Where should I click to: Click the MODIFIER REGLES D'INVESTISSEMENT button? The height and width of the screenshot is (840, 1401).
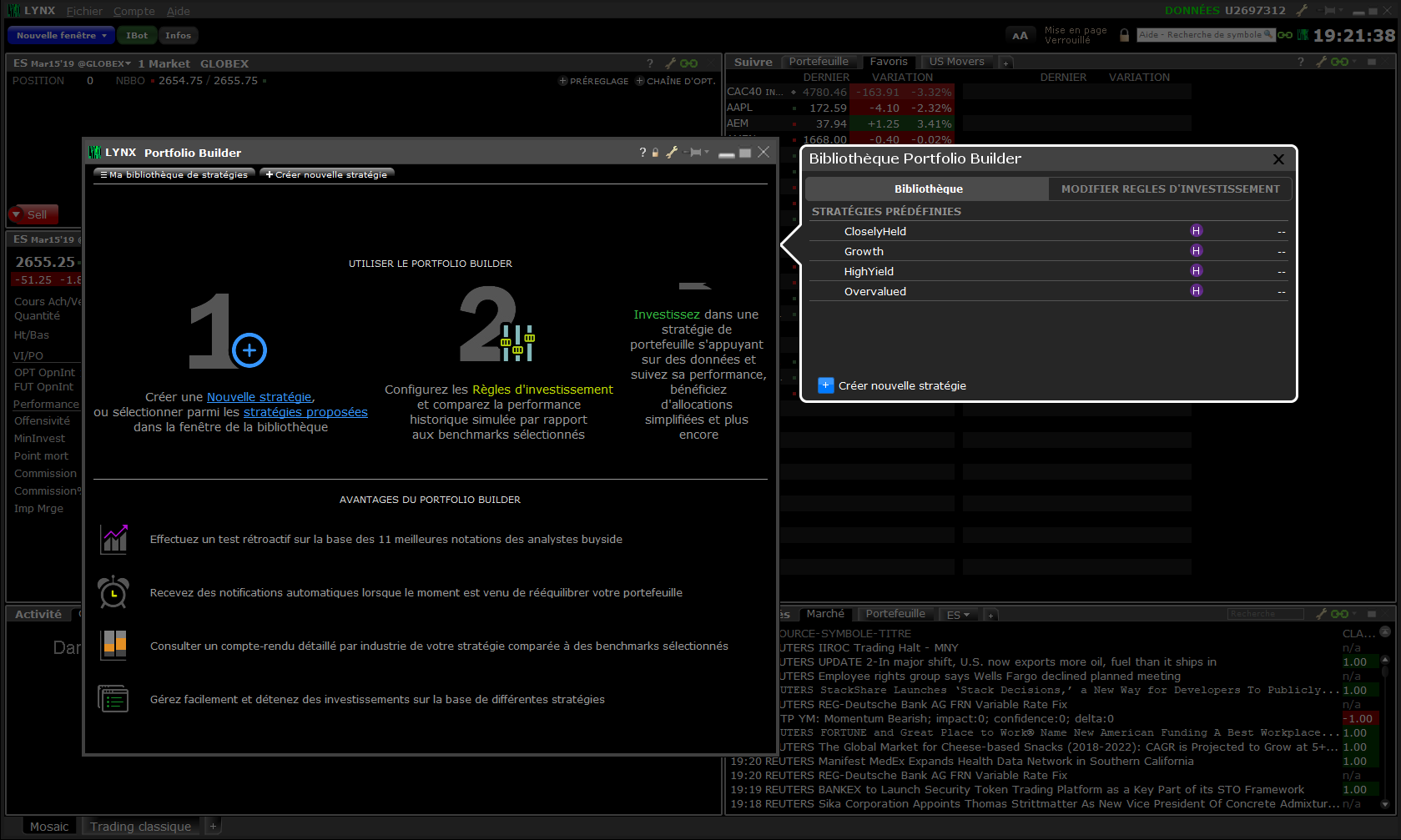(x=1170, y=189)
